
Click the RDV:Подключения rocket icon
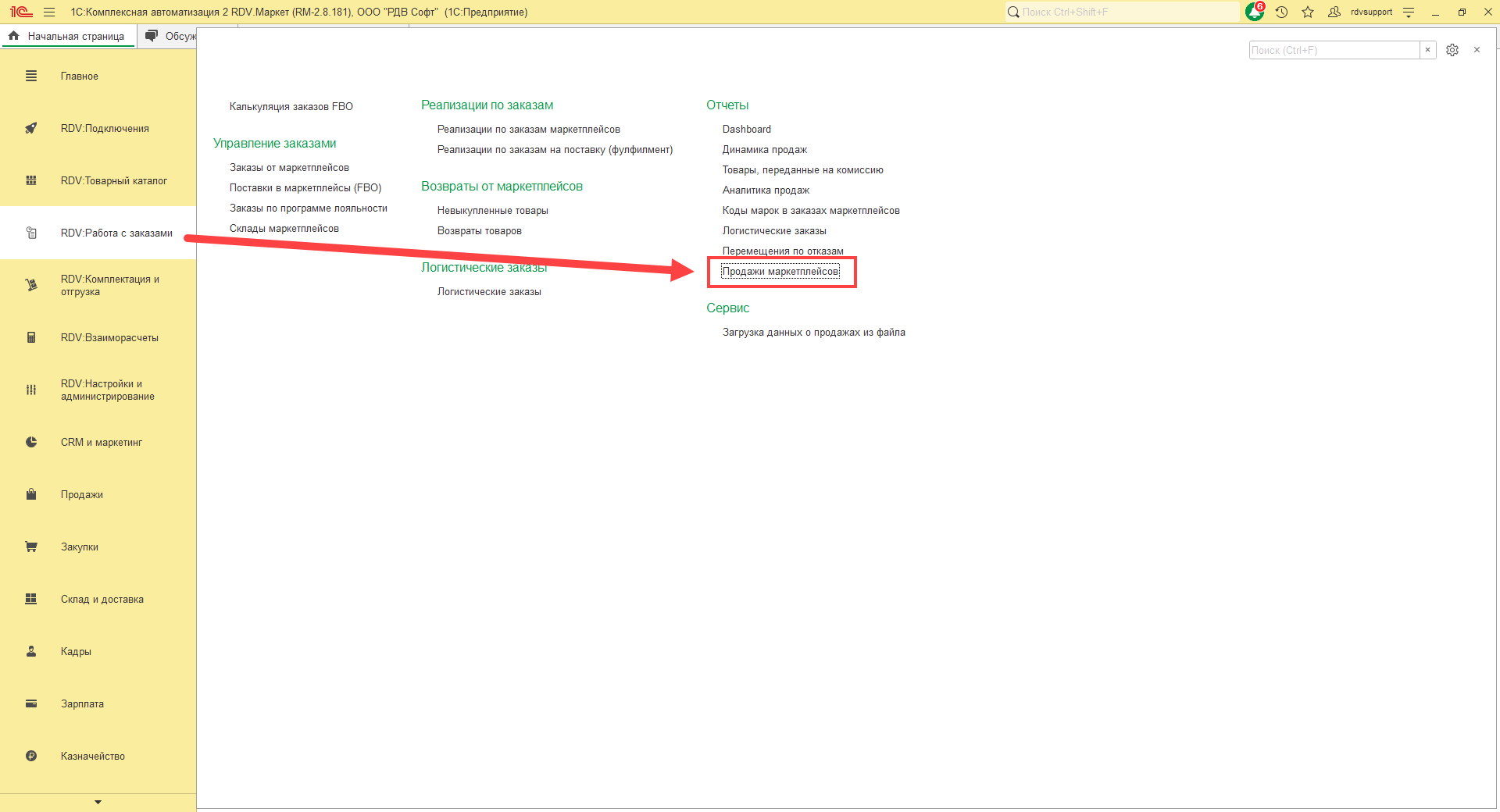[x=31, y=128]
